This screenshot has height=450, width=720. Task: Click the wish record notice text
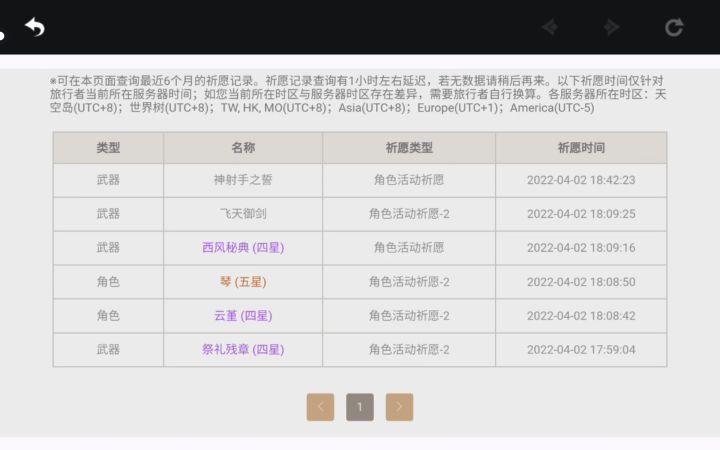tap(358, 94)
